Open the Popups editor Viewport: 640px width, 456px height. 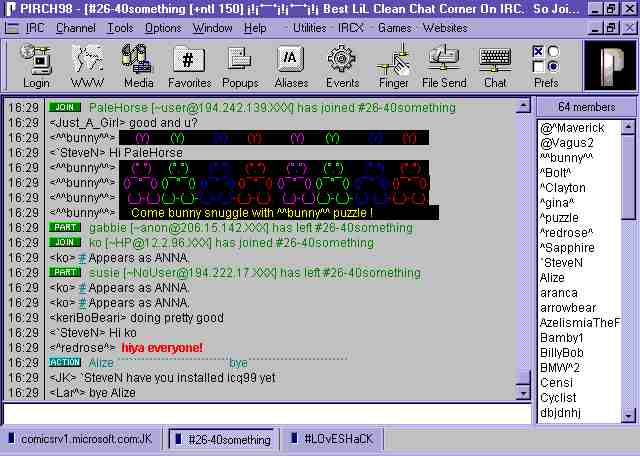(240, 65)
